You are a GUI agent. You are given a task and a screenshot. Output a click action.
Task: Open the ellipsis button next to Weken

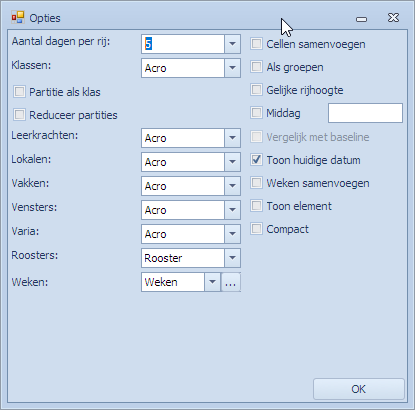pyautogui.click(x=231, y=282)
